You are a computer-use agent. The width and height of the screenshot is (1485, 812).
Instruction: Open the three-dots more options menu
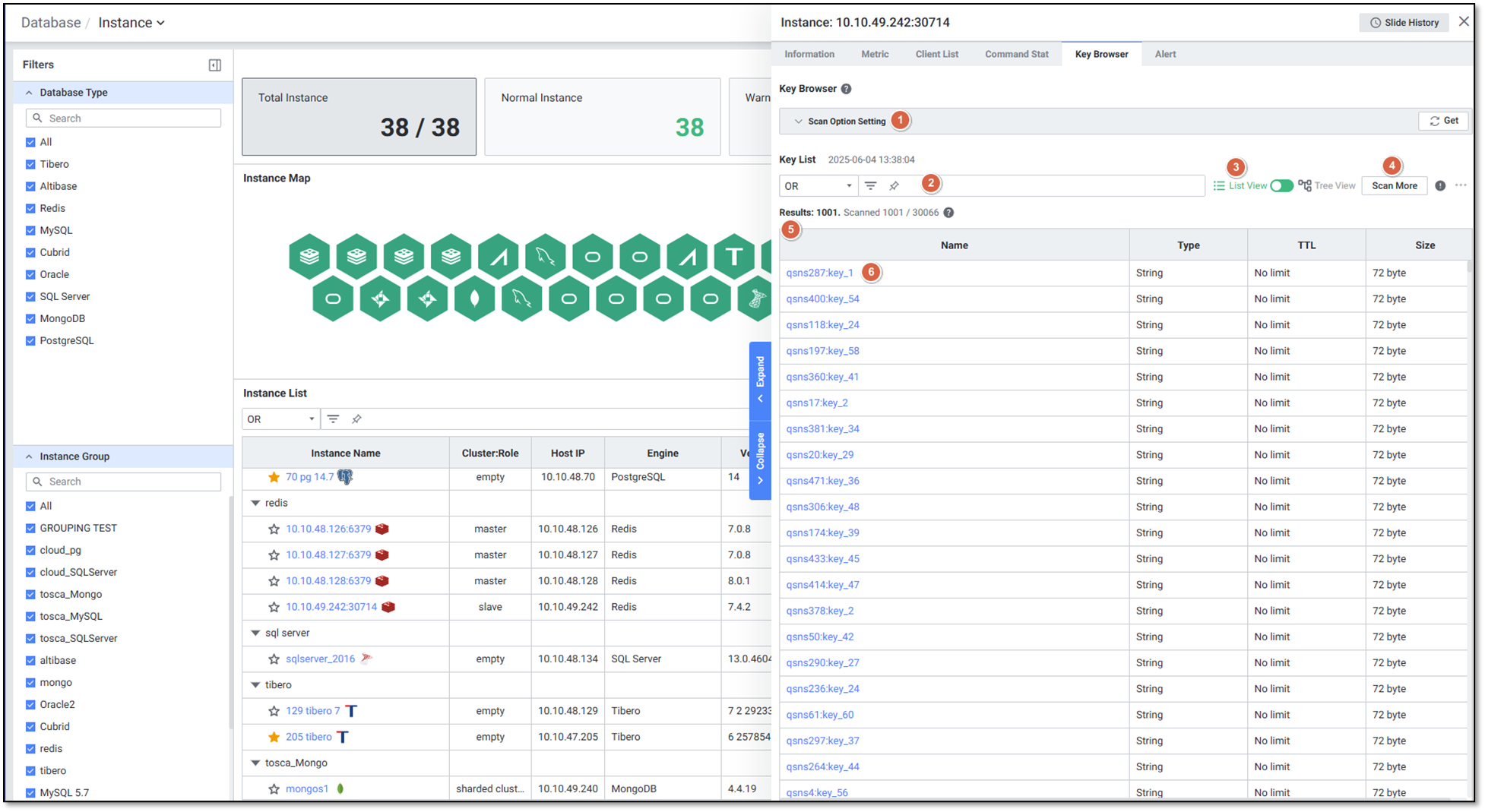(1461, 185)
